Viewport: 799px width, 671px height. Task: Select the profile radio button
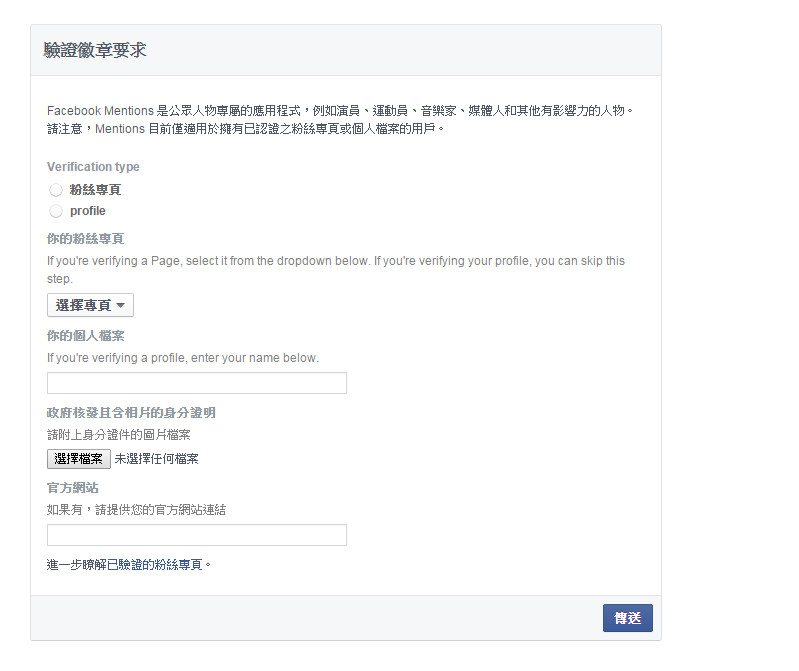pos(56,211)
